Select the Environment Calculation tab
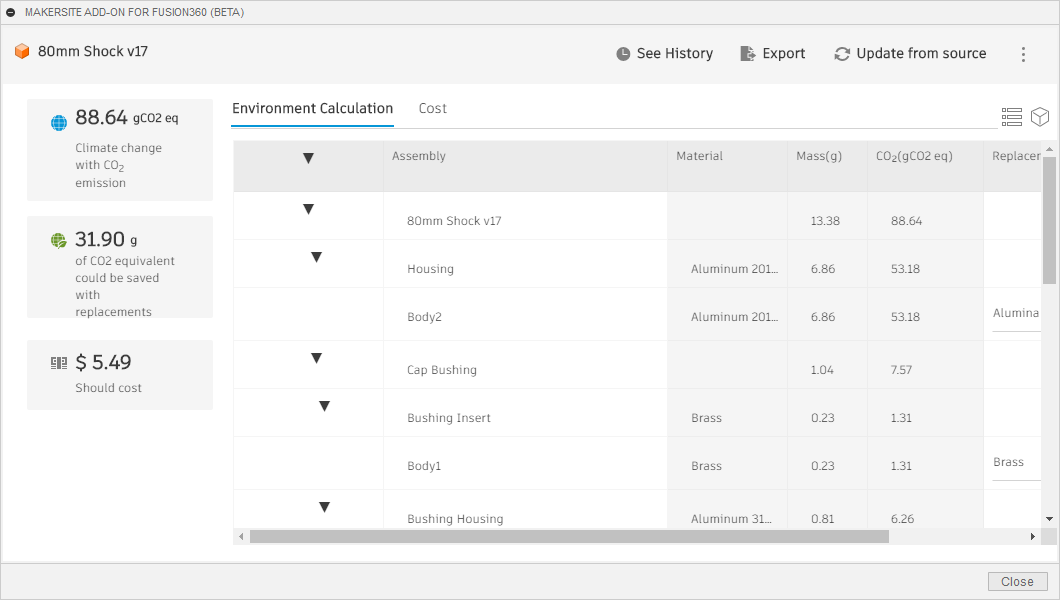 pyautogui.click(x=312, y=108)
